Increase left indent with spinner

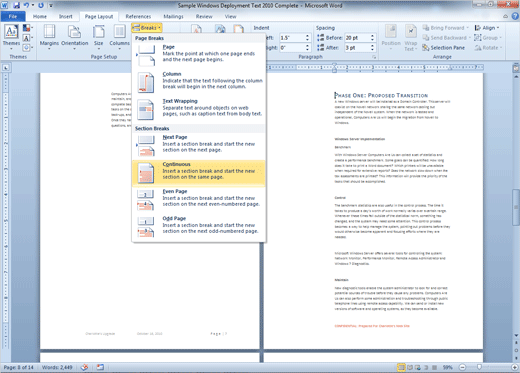pos(308,36)
